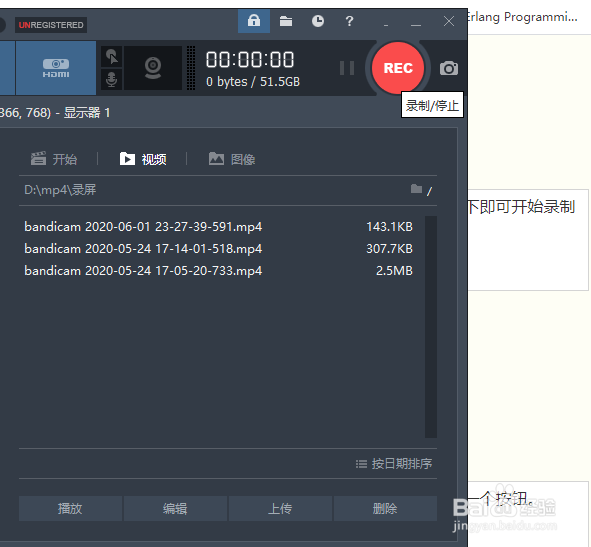
Task: Click the 0 bytes / 51.5GB storage text
Action: coord(253,81)
